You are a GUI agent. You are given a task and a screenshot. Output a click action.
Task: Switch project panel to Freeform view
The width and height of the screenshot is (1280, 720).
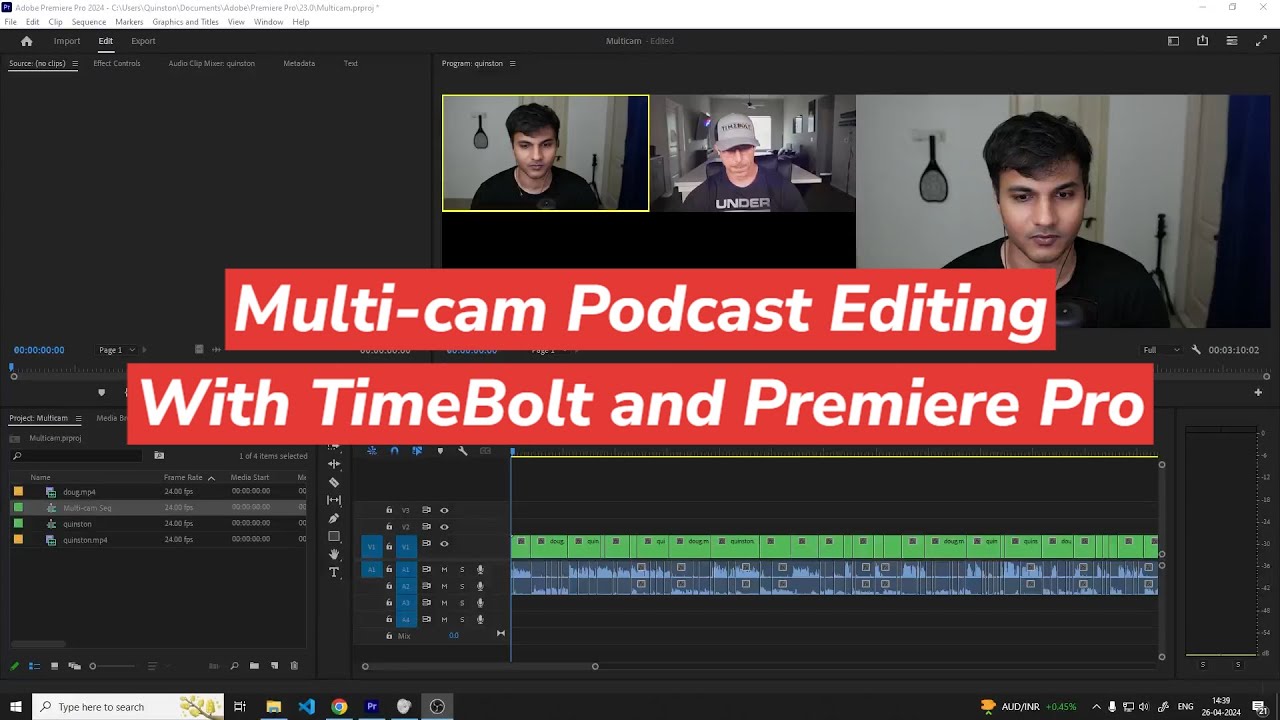(x=74, y=666)
